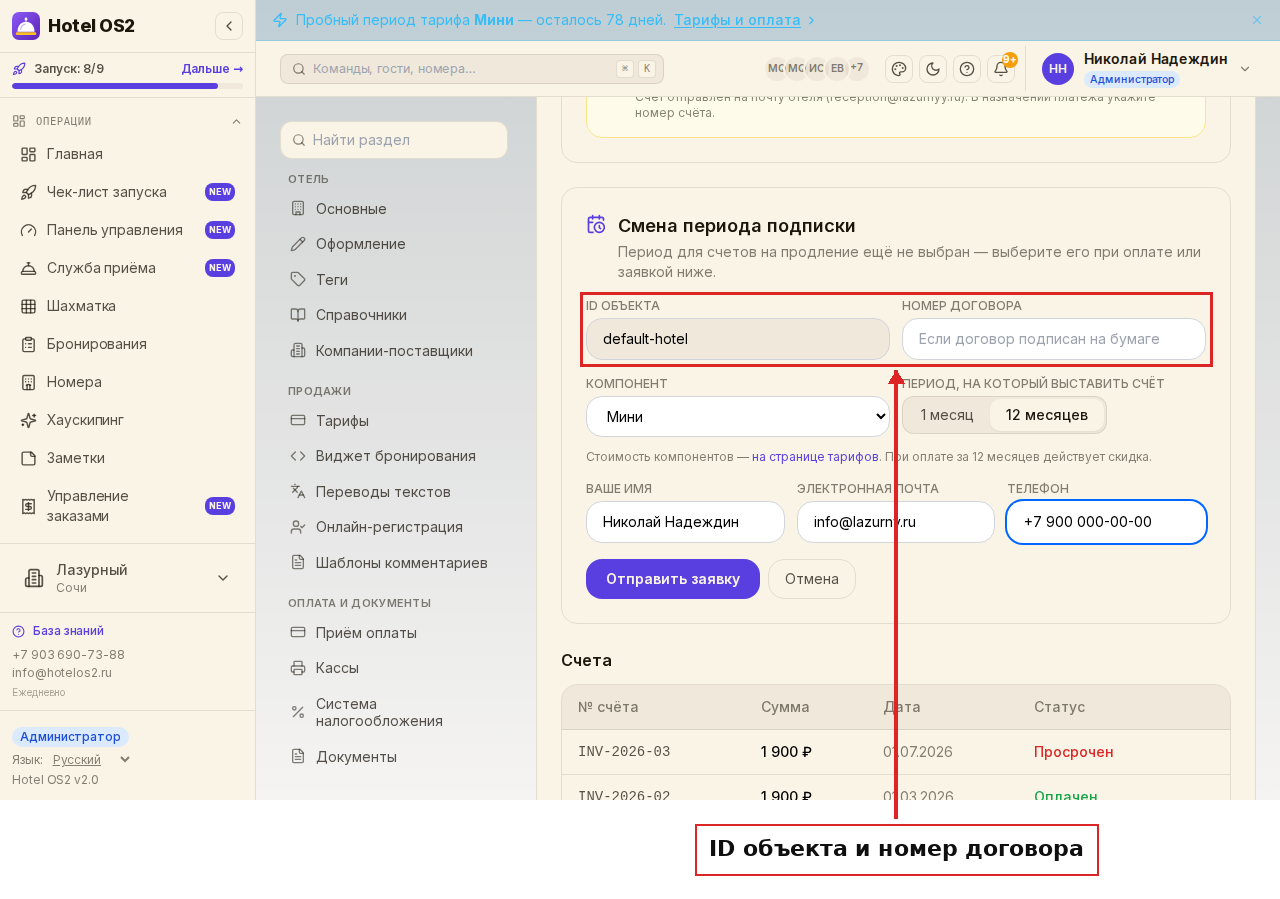Open notifications bell
The image size is (1280, 899).
pos(1001,69)
